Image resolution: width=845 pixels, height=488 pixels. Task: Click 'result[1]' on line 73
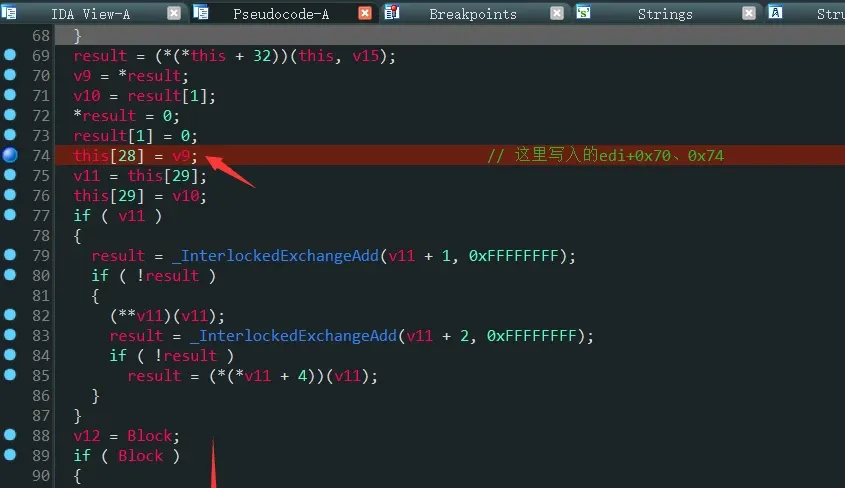113,136
